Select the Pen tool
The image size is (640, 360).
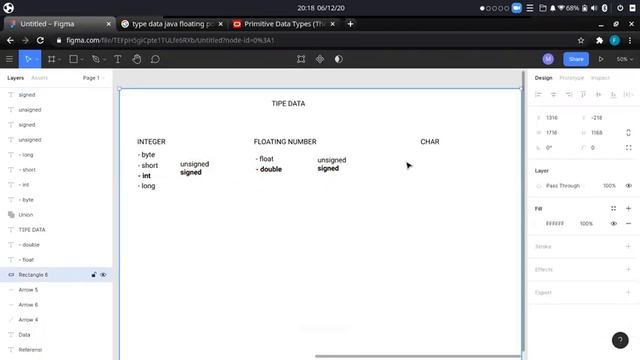[x=96, y=59]
